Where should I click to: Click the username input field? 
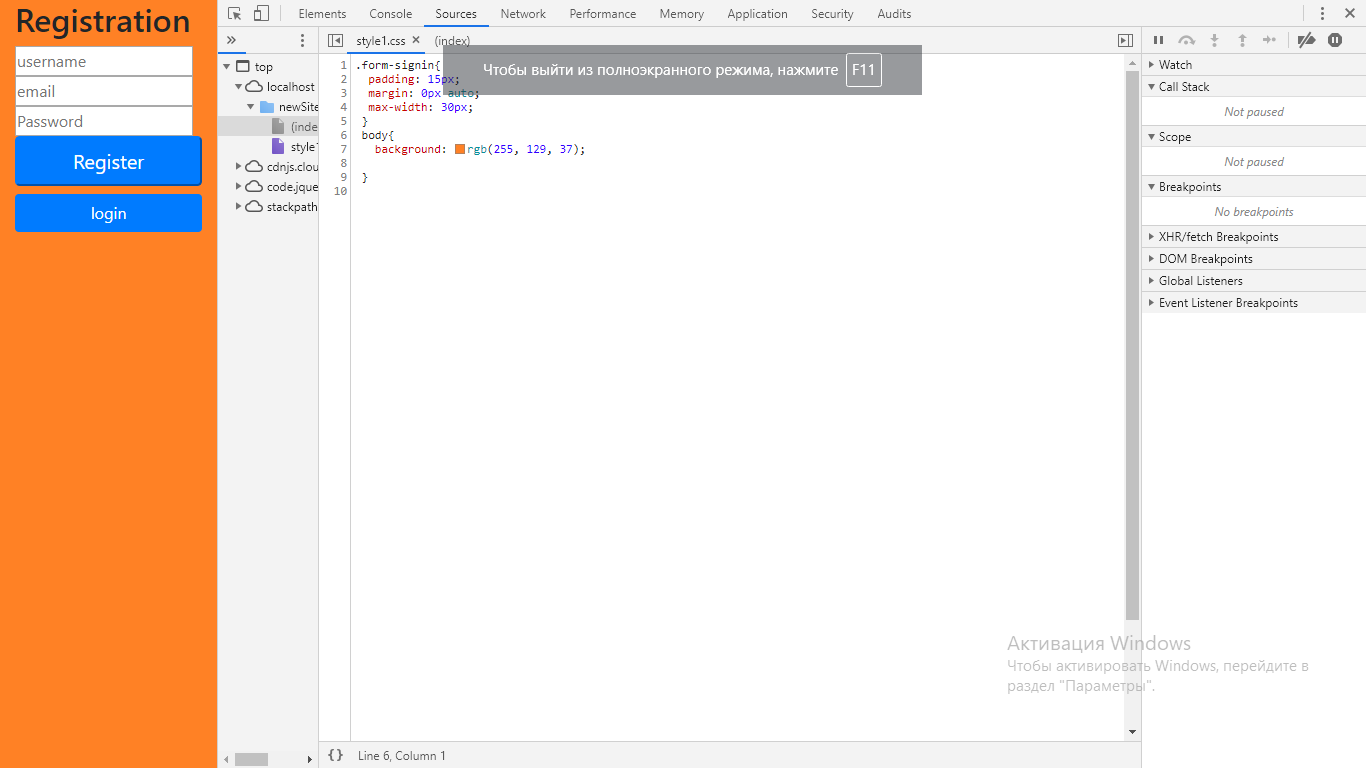point(104,61)
